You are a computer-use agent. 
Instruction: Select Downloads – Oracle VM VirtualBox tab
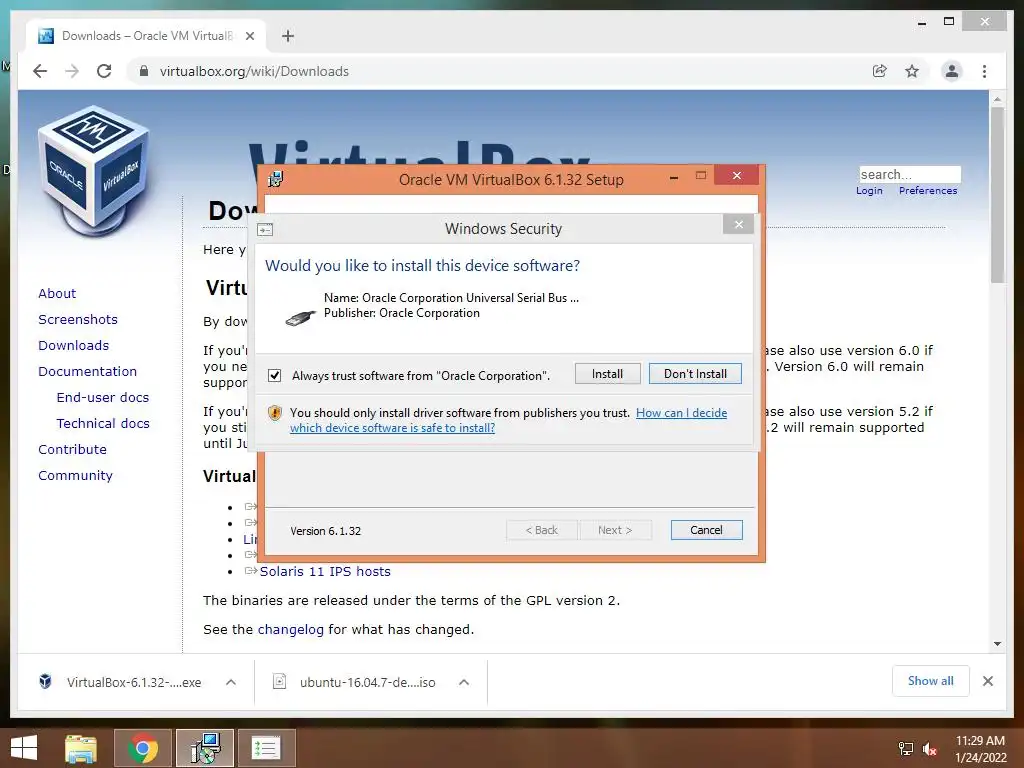click(146, 36)
